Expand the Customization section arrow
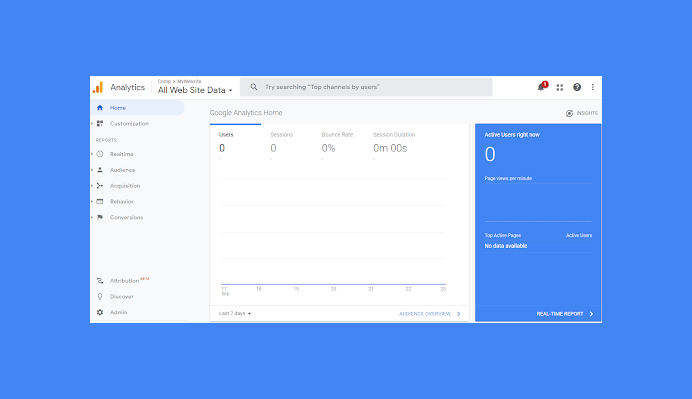This screenshot has width=692, height=399. tap(92, 124)
